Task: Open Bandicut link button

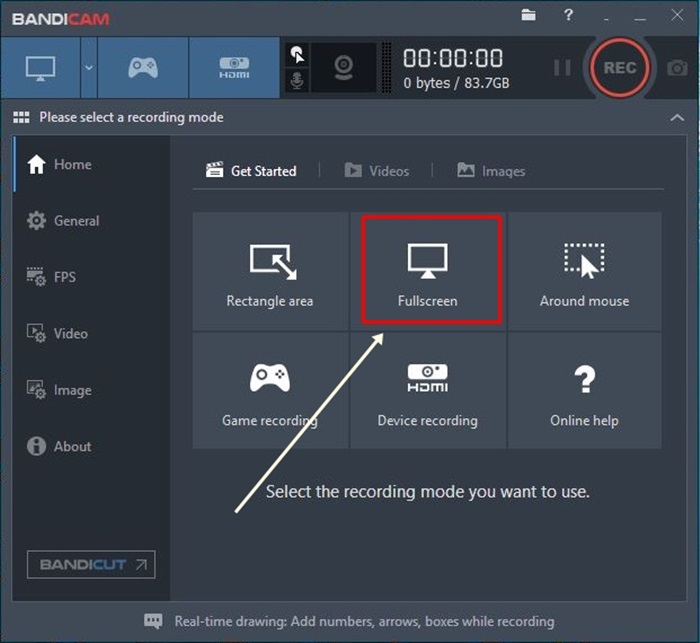Action: point(91,565)
